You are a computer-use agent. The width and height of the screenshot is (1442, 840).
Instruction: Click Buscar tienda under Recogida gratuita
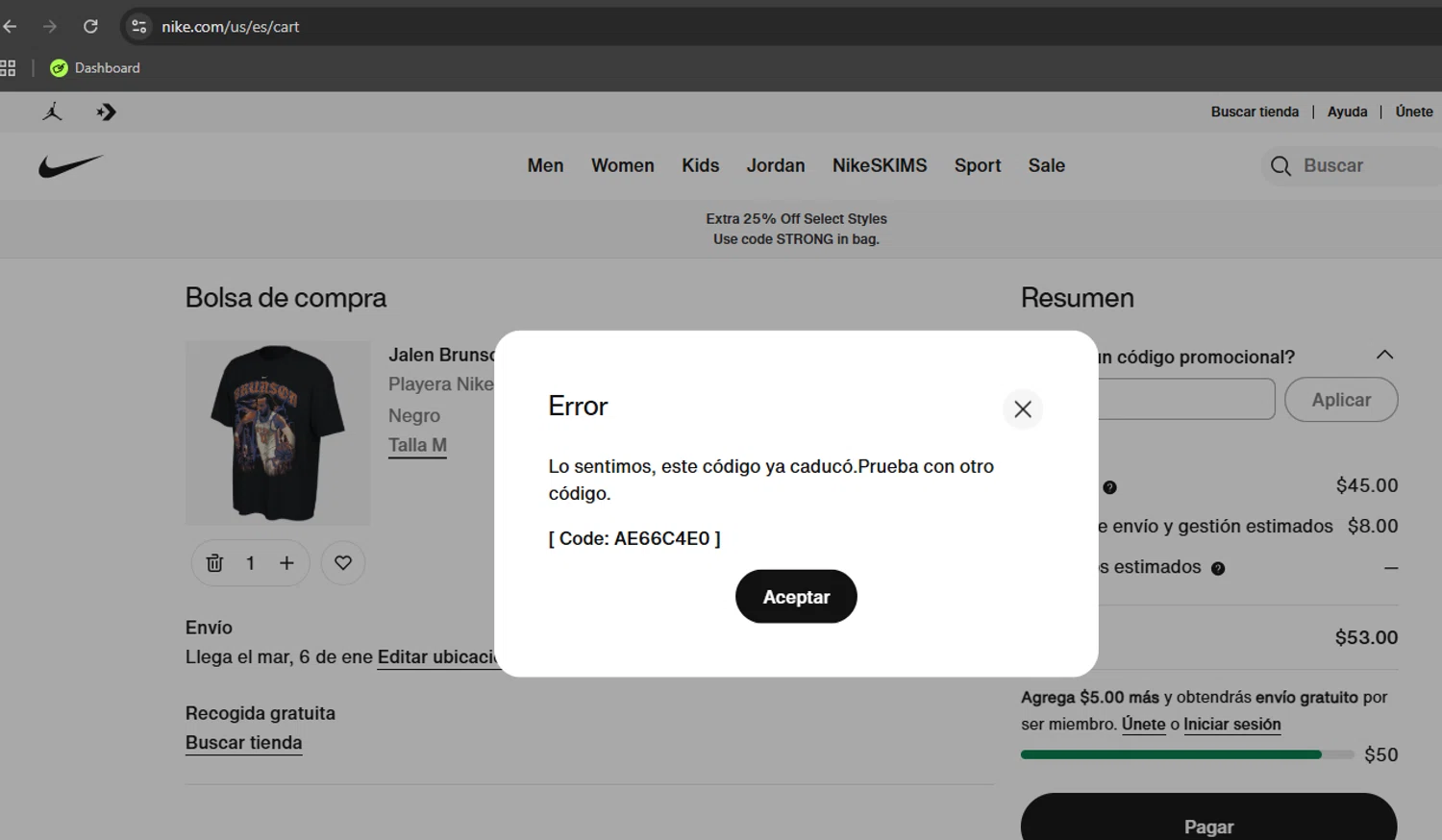[x=243, y=743]
